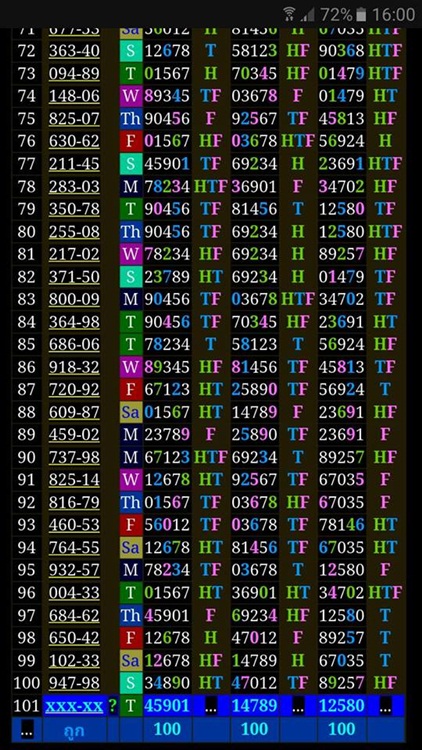Select row number 100 cell
Screen dimensions: 422x750
(x=27, y=683)
